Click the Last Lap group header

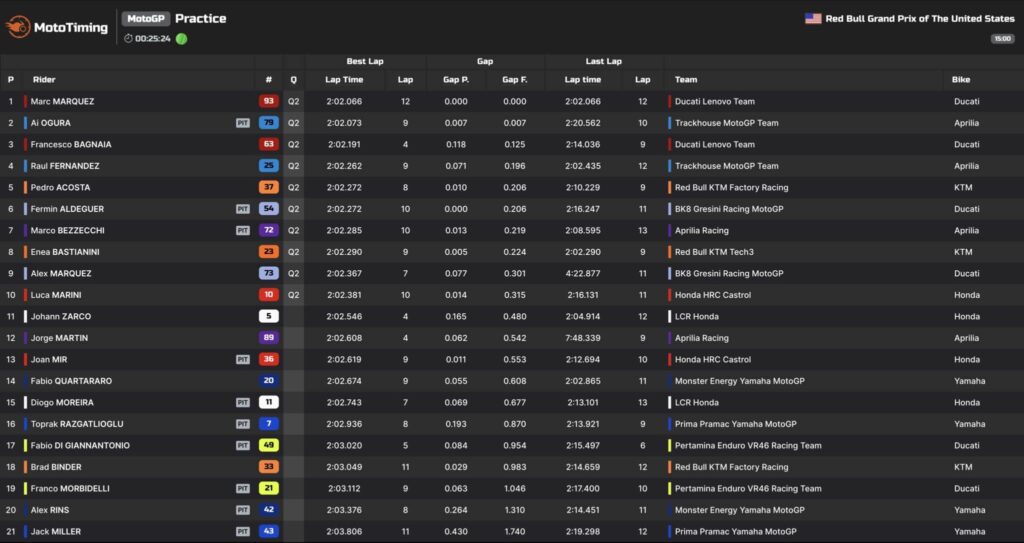[x=603, y=61]
